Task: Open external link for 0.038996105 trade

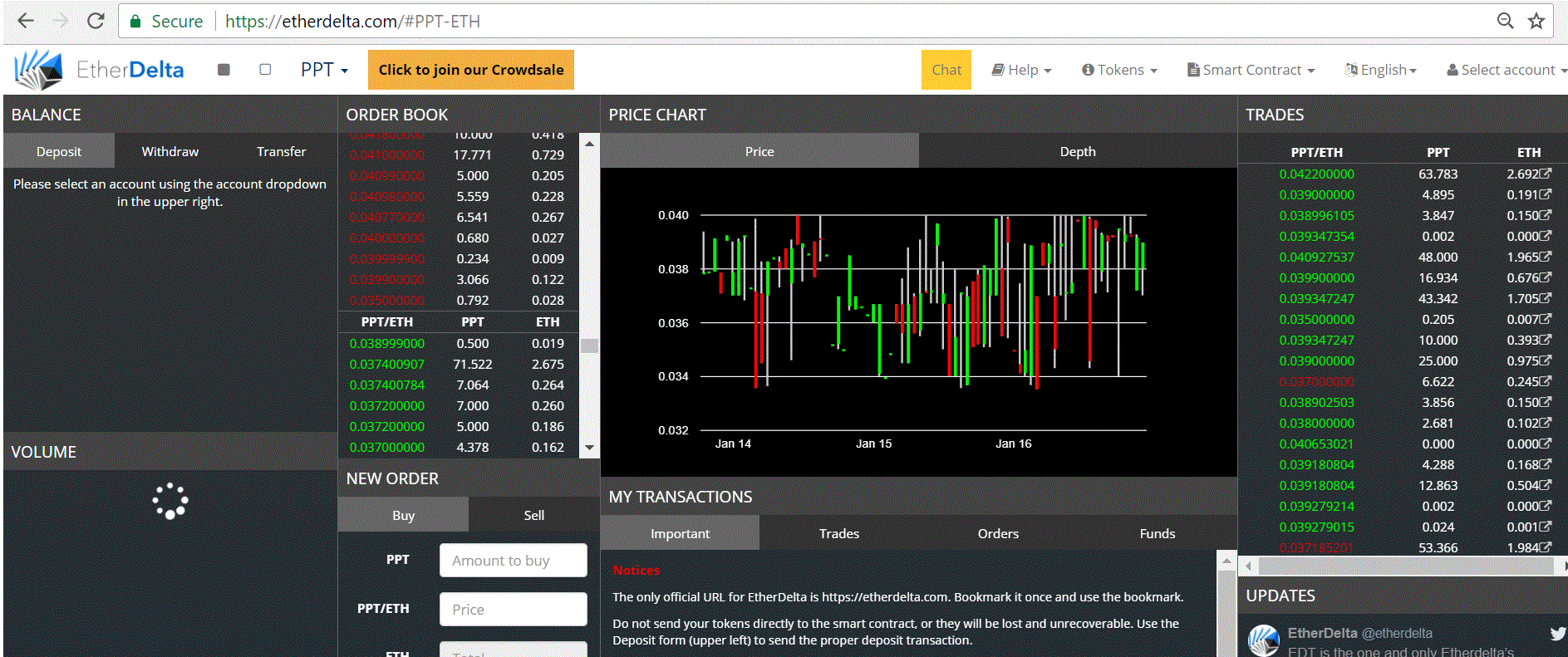Action: [1546, 215]
